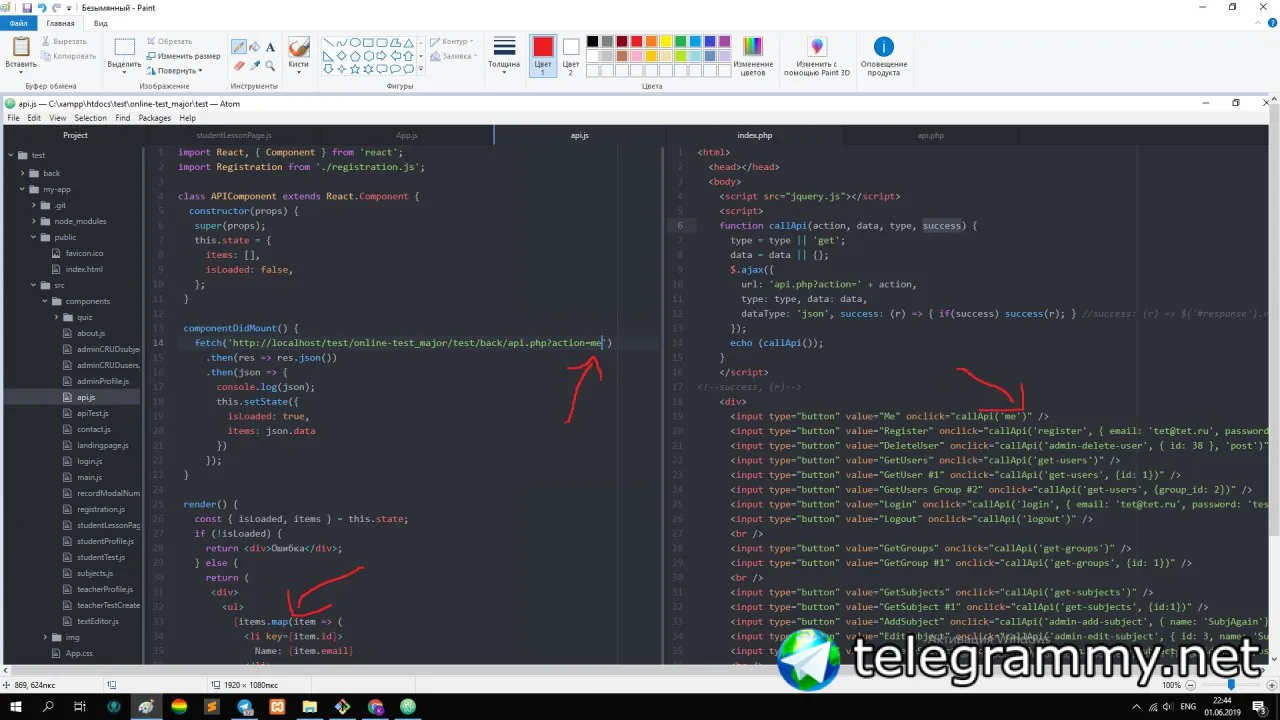1280x720 pixels.
Task: Choose the Color picker eyedropper tool
Action: [255, 66]
